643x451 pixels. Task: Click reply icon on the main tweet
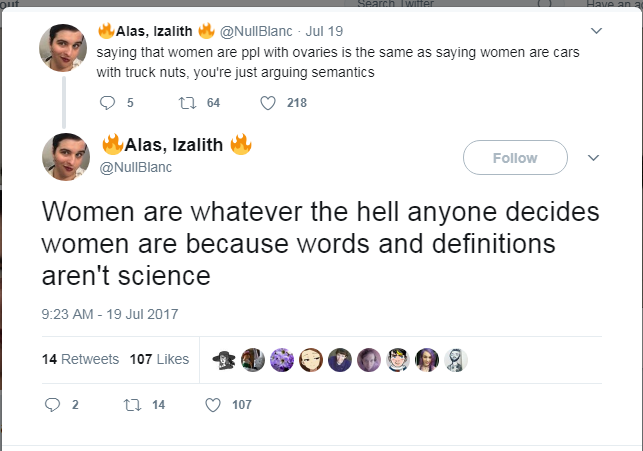pyautogui.click(x=52, y=405)
